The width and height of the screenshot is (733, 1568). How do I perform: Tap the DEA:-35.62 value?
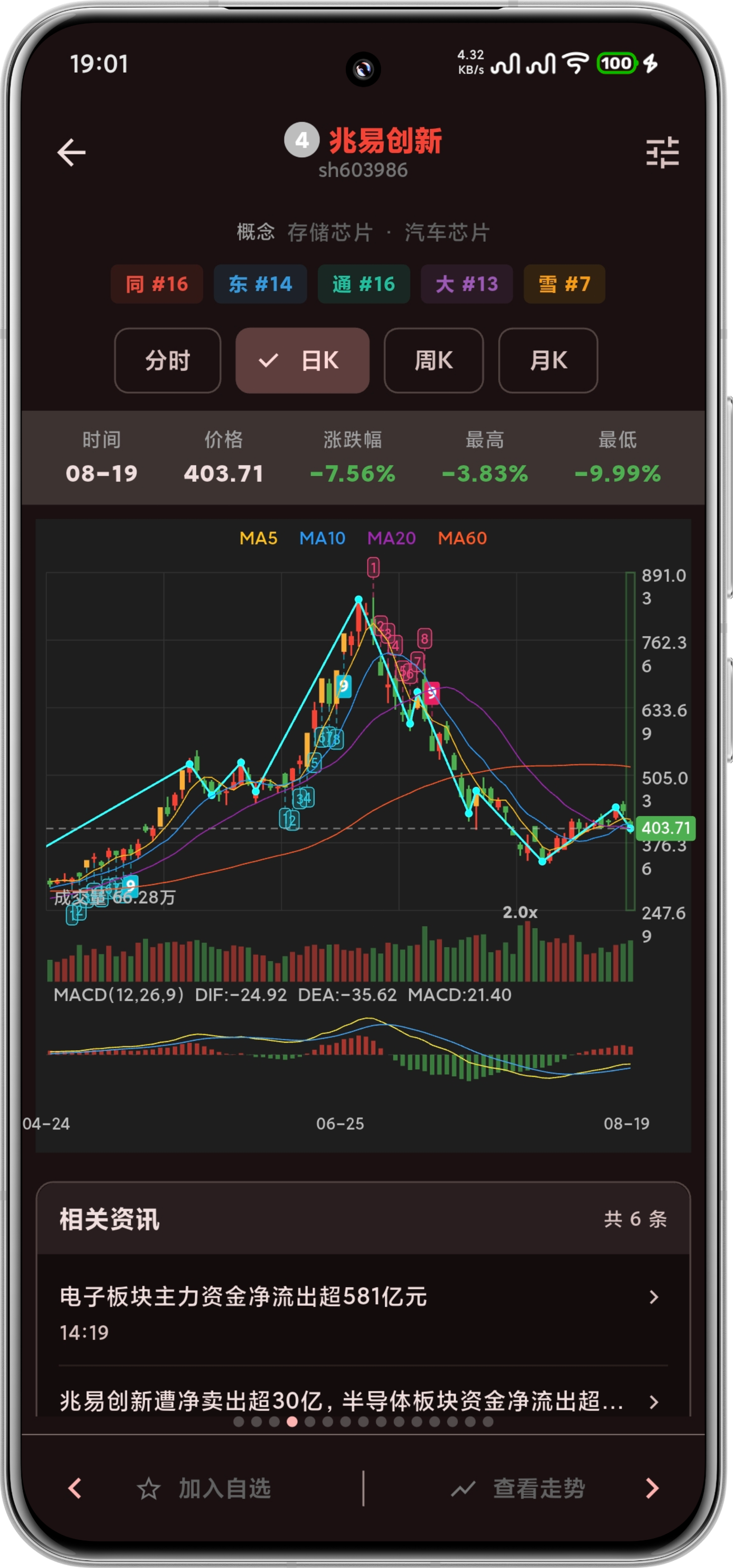(x=347, y=995)
